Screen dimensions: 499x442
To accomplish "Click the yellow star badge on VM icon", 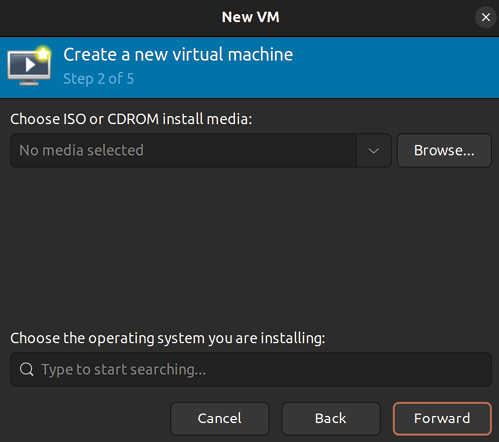I will (x=43, y=54).
